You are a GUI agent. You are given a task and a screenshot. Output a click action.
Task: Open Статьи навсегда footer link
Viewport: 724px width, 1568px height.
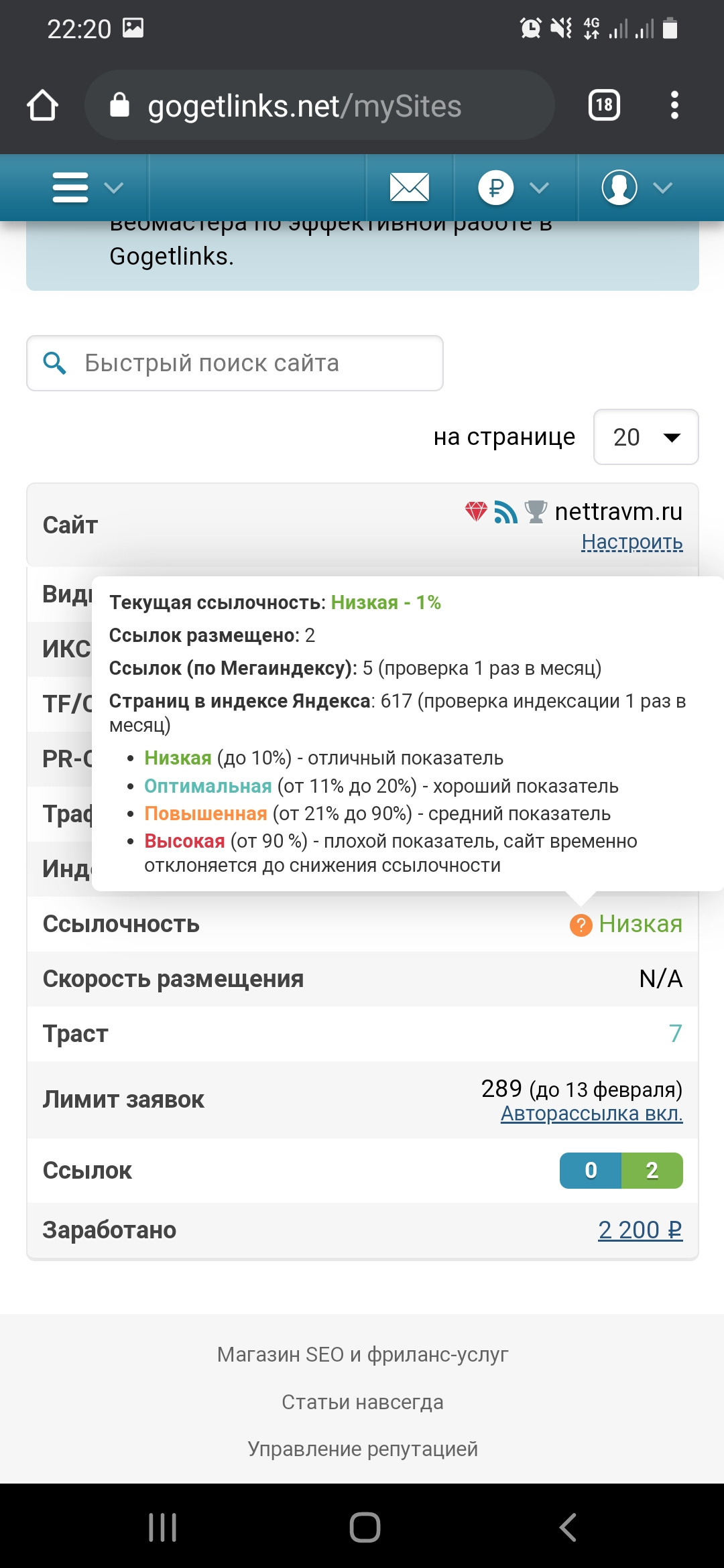click(363, 1402)
